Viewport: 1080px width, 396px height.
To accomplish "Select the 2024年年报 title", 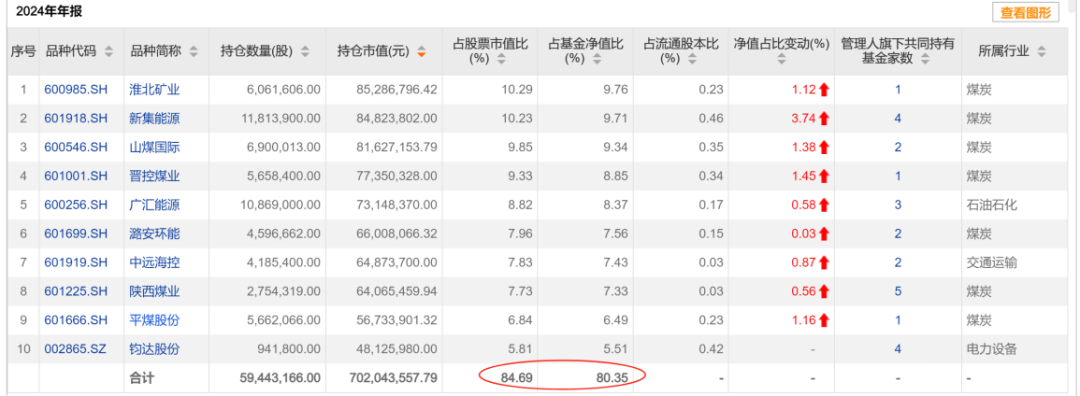I will [50, 12].
